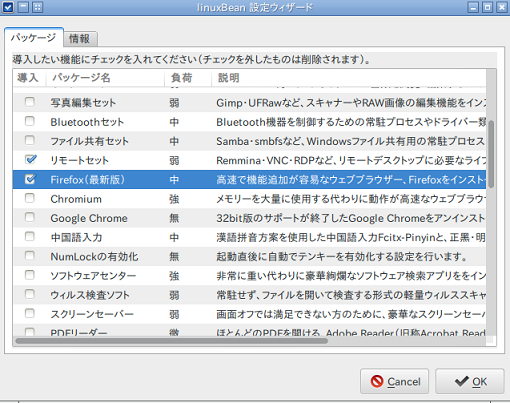Click the horizontal scrollbar under the list
This screenshot has height=403, width=510.
tap(172, 341)
